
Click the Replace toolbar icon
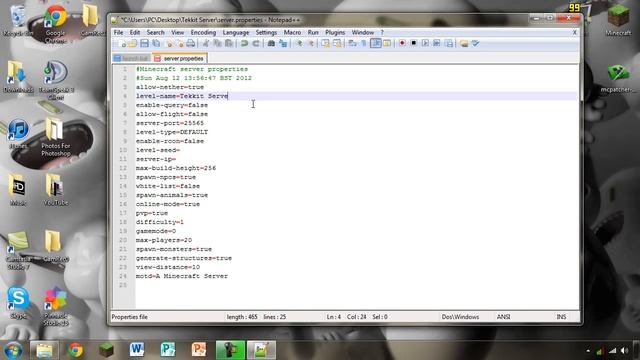pyautogui.click(x=282, y=43)
